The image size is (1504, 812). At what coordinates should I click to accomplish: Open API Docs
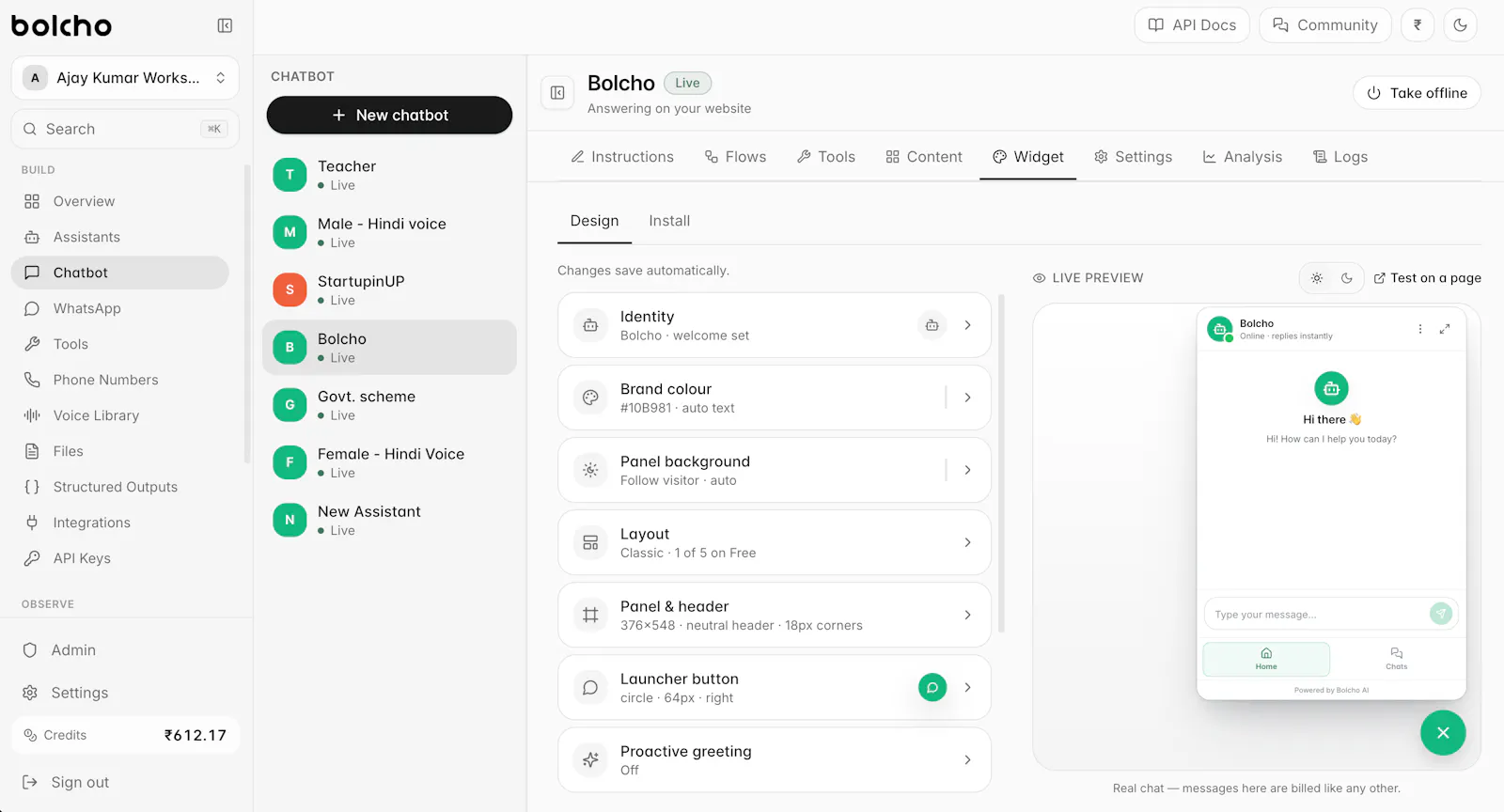pyautogui.click(x=1192, y=25)
